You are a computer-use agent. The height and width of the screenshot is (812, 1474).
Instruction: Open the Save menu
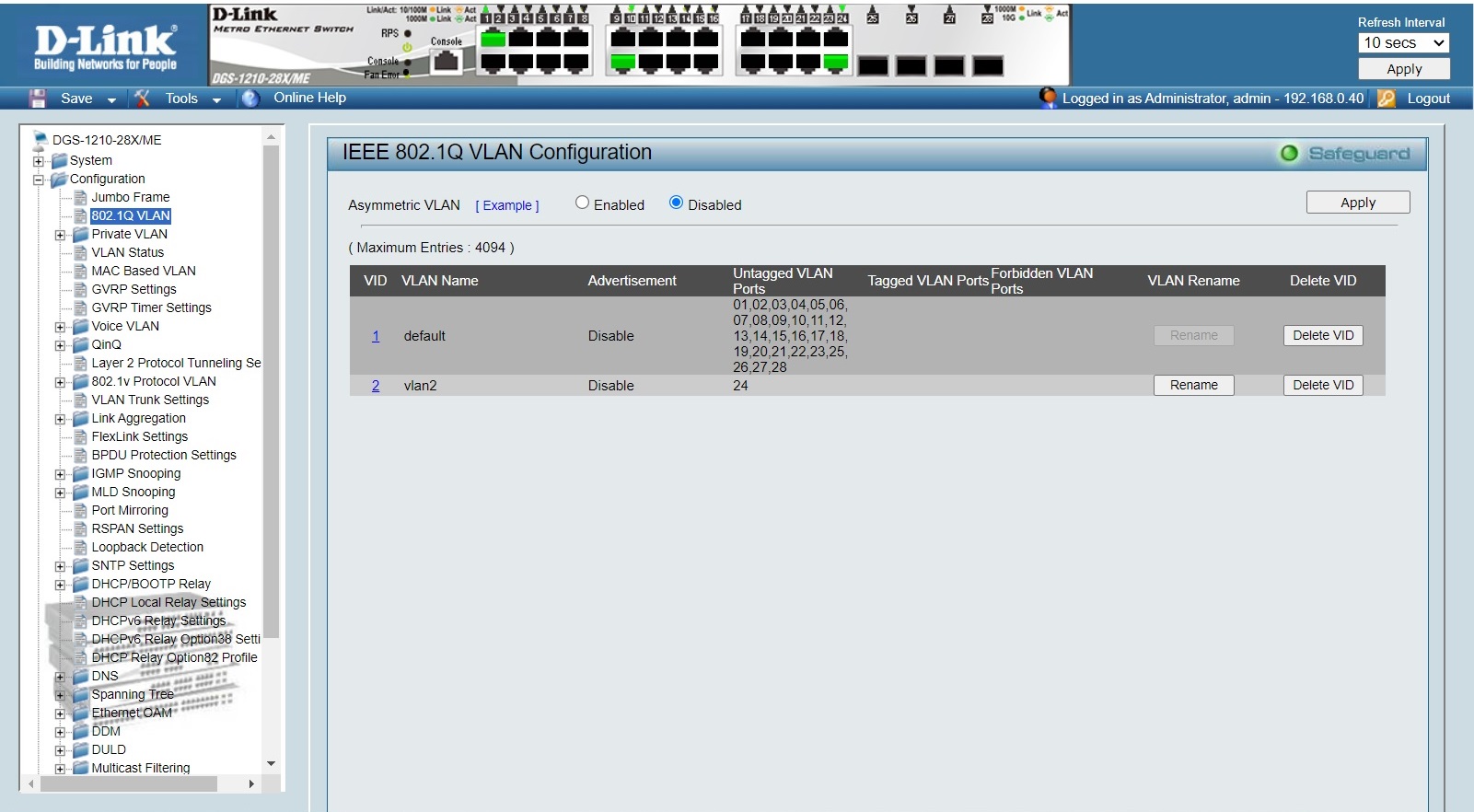76,99
